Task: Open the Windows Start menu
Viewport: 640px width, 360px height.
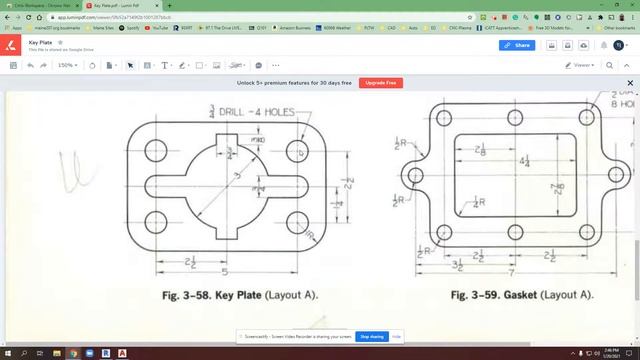Action: pyautogui.click(x=7, y=353)
